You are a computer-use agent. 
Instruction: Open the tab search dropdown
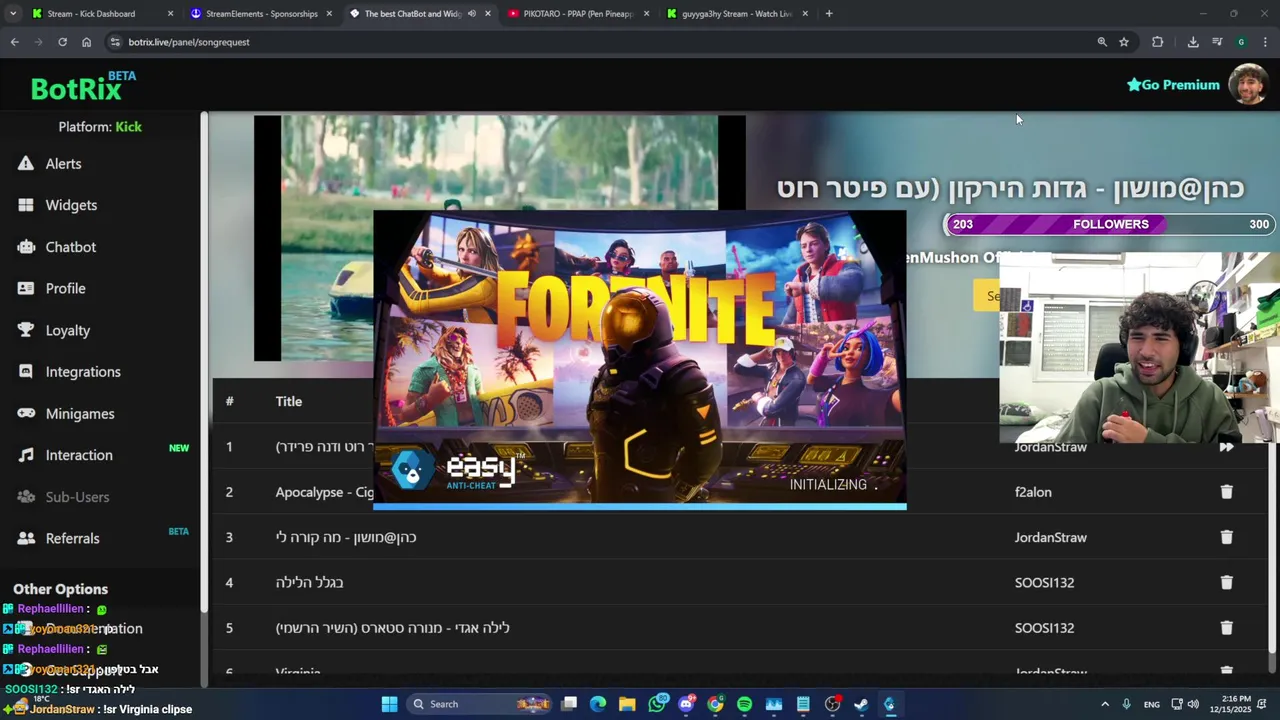coord(13,14)
